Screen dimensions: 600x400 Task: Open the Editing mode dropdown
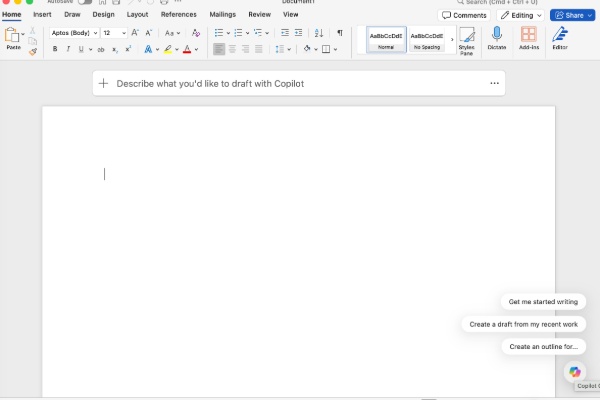[x=521, y=15]
